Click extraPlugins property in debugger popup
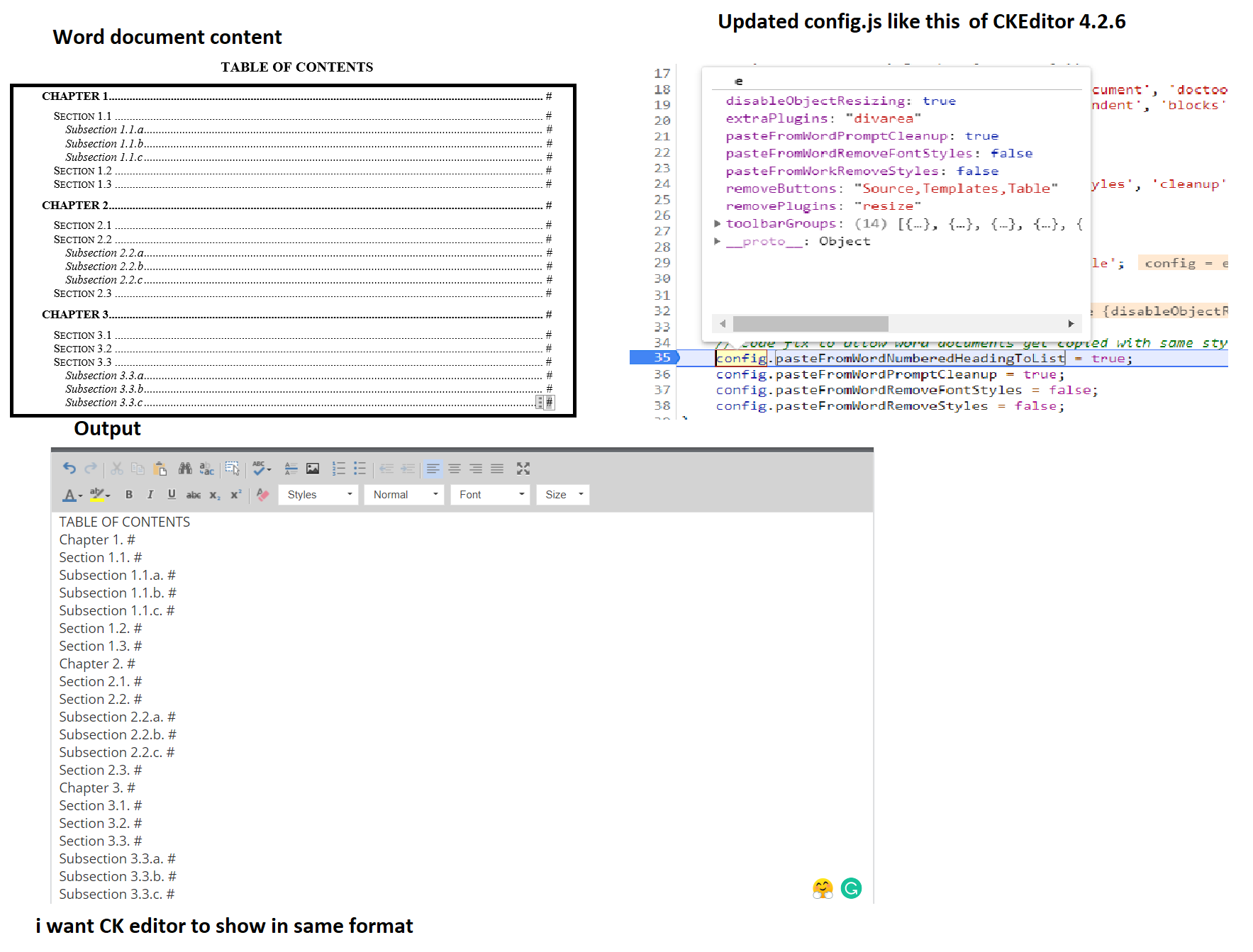1253x952 pixels. (776, 118)
